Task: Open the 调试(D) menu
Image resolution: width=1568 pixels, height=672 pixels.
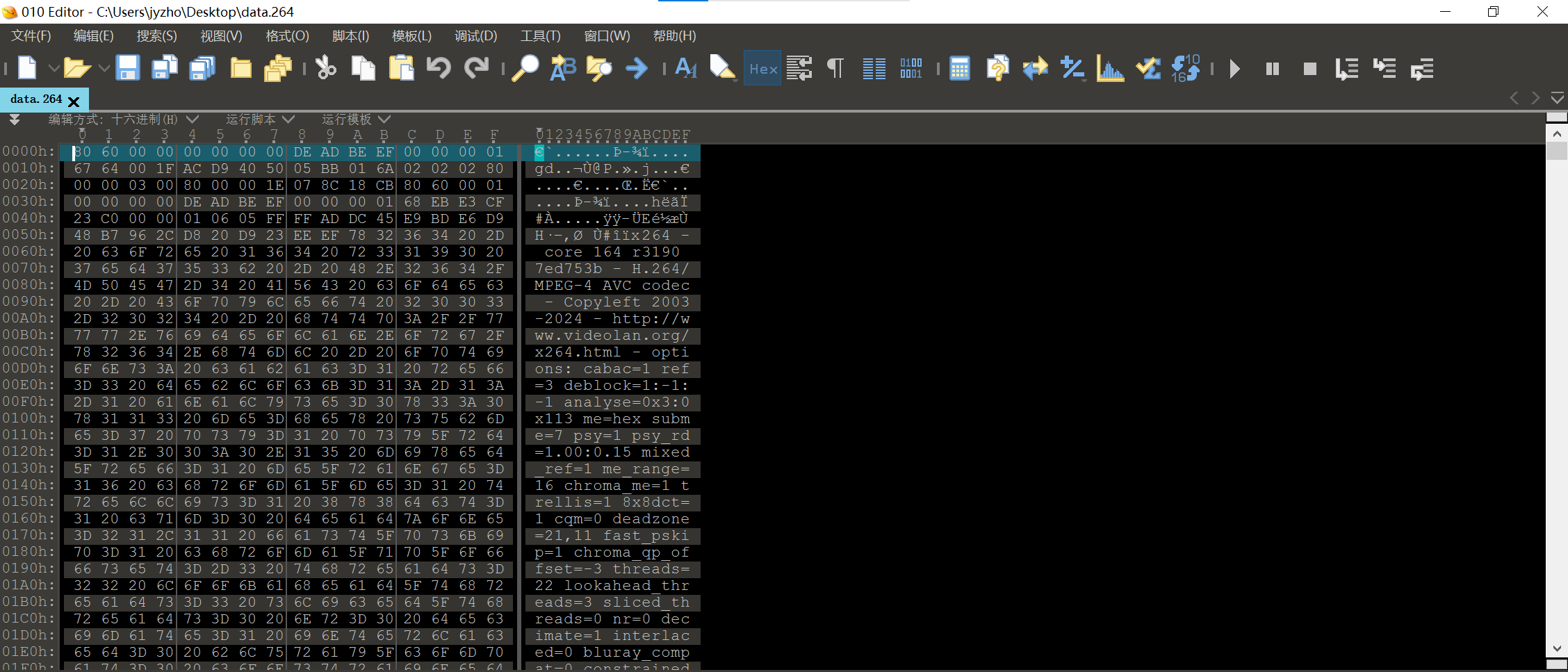Action: 475,35
